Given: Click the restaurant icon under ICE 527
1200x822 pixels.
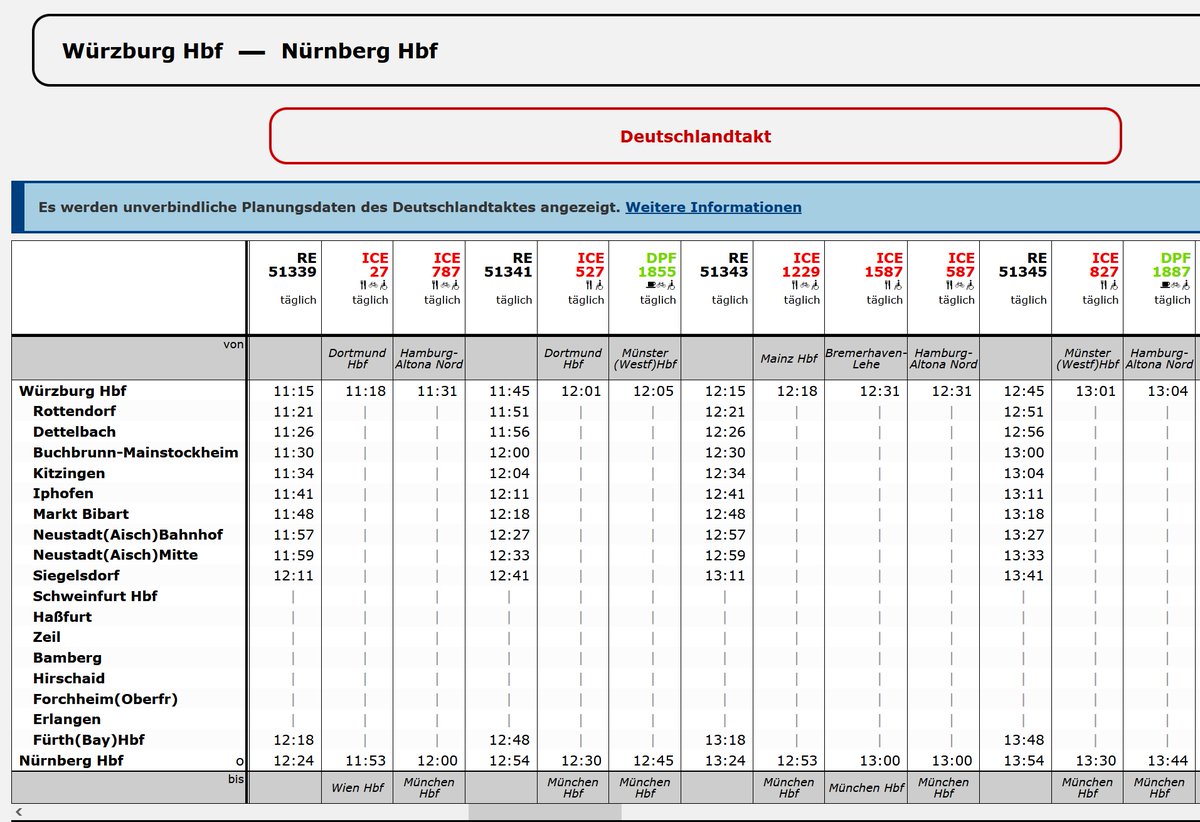Looking at the screenshot, I should [589, 285].
